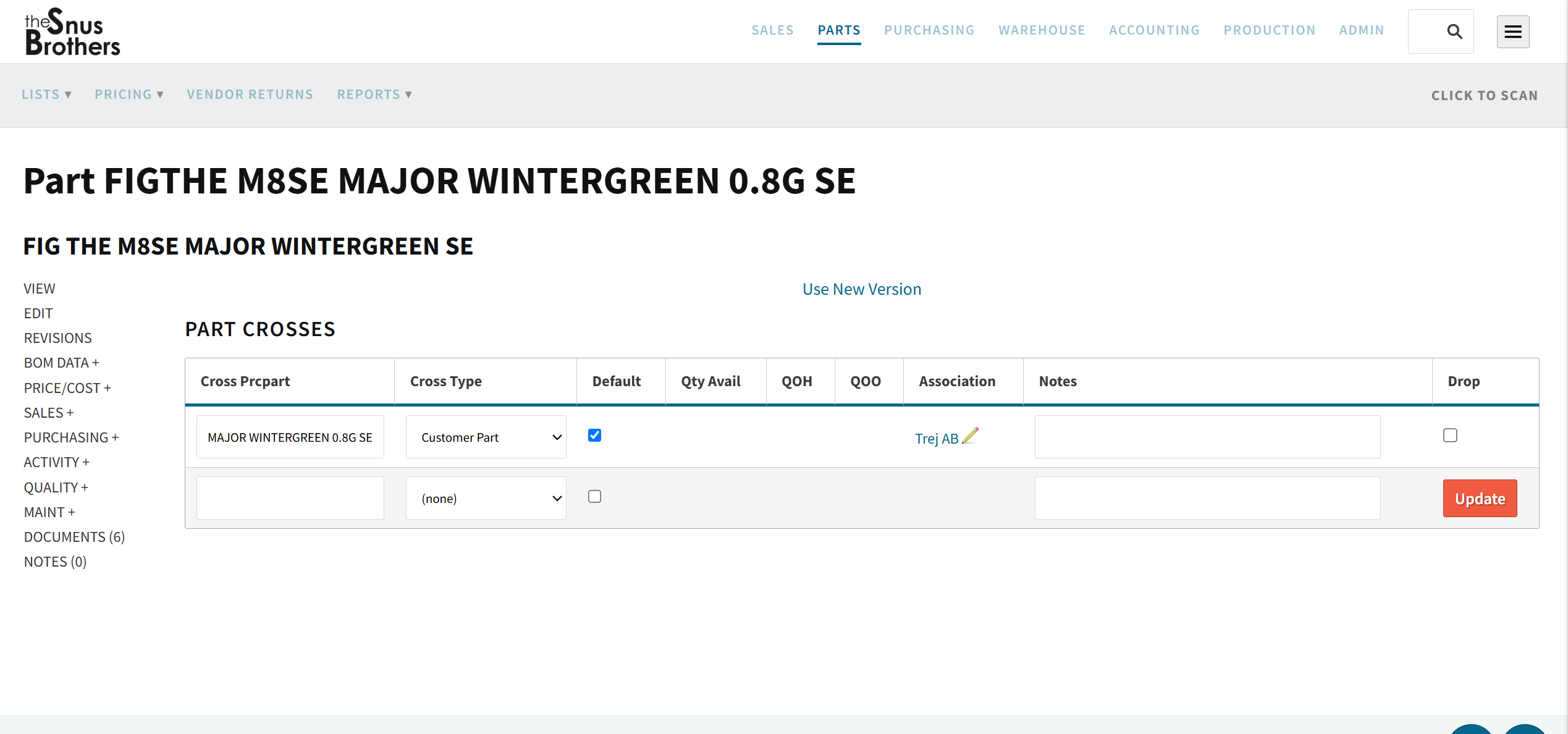1568x734 pixels.
Task: Click CLICK TO SCAN
Action: click(x=1485, y=96)
